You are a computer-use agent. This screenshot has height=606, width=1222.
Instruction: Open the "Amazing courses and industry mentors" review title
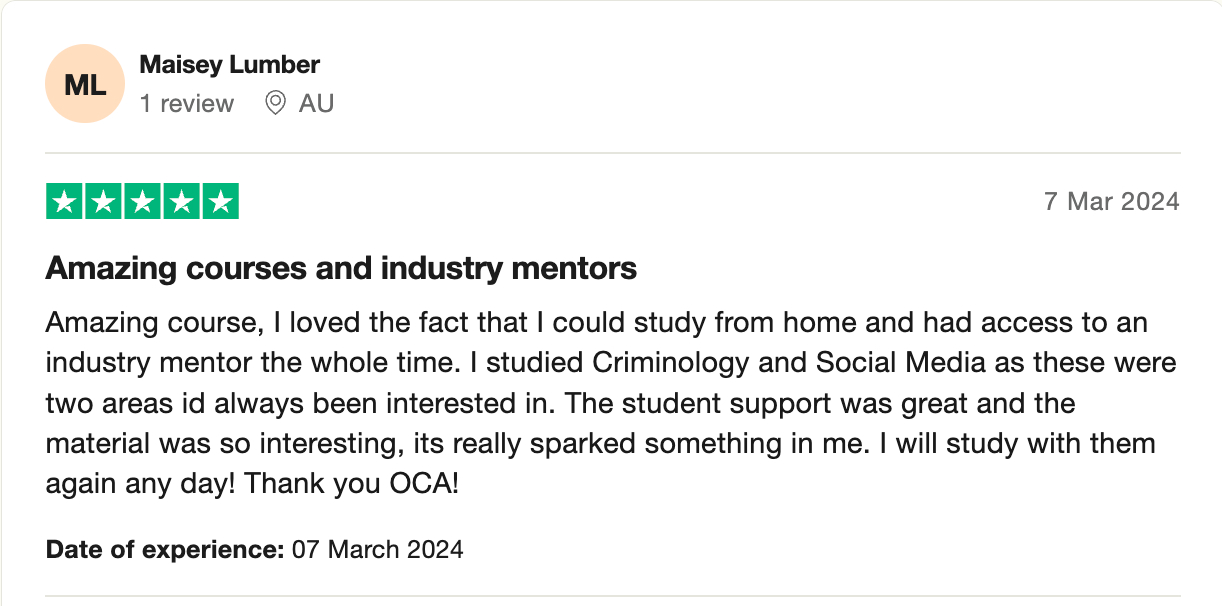pos(341,268)
